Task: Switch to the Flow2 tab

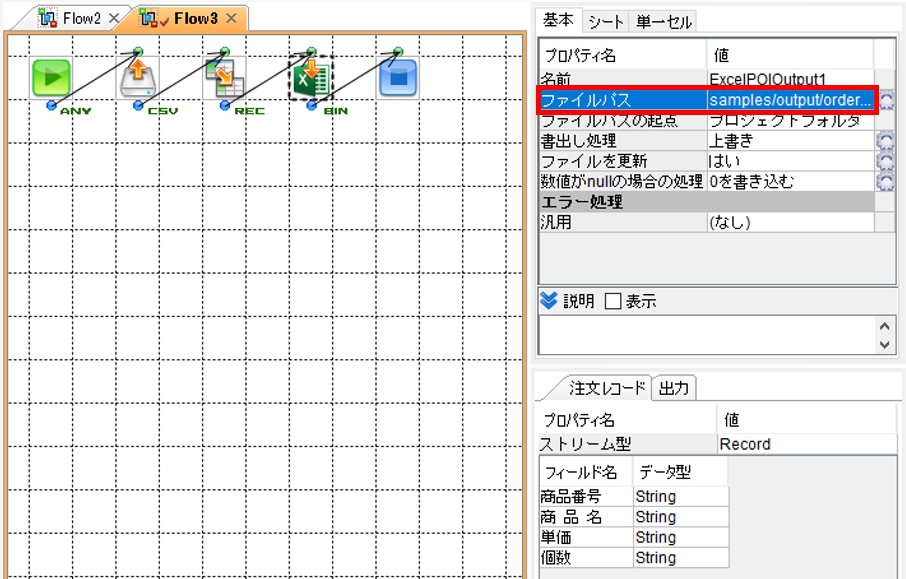Action: 81,18
